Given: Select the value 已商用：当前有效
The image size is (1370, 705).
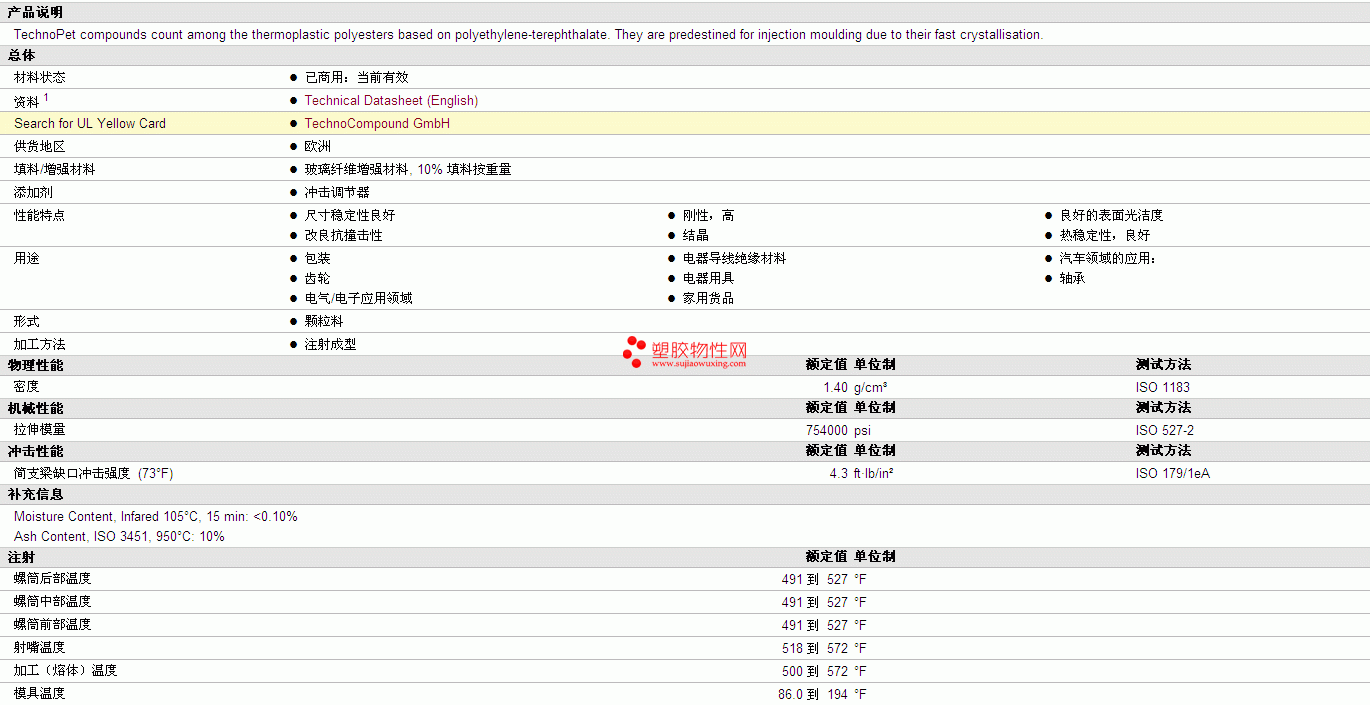Looking at the screenshot, I should point(356,77).
